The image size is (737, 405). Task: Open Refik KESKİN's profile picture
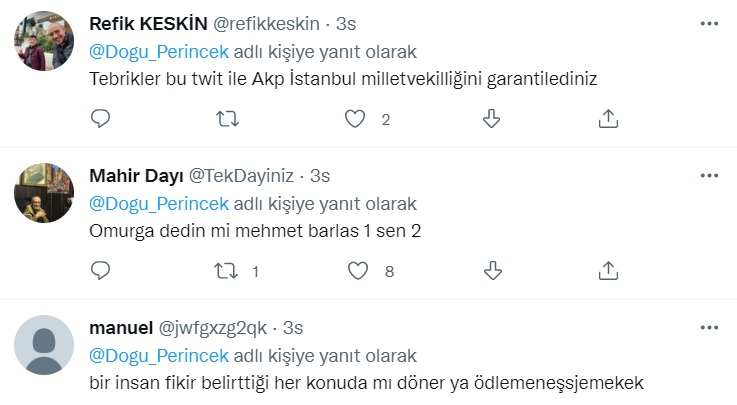44,41
